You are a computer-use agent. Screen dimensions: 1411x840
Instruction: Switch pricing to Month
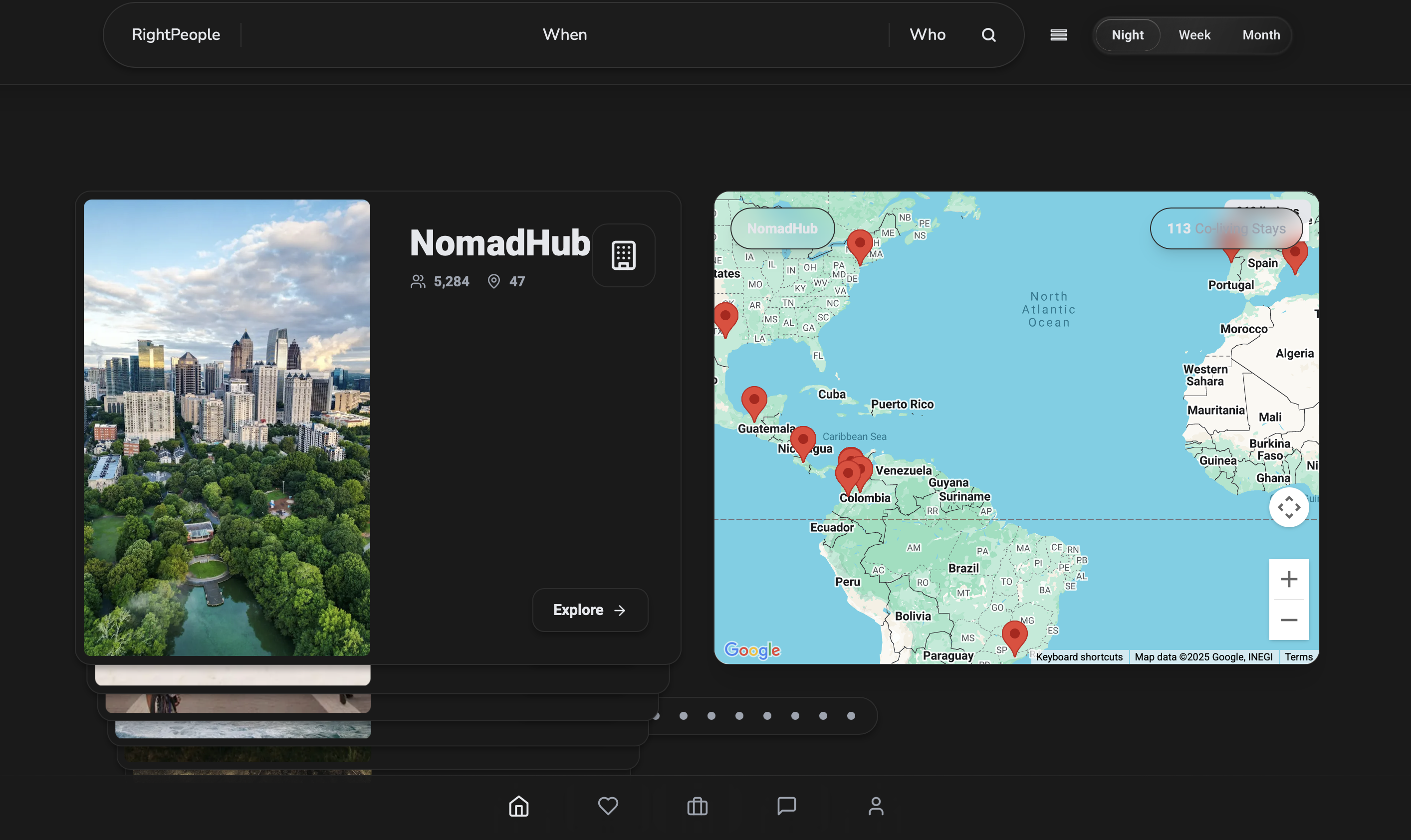pyautogui.click(x=1261, y=35)
